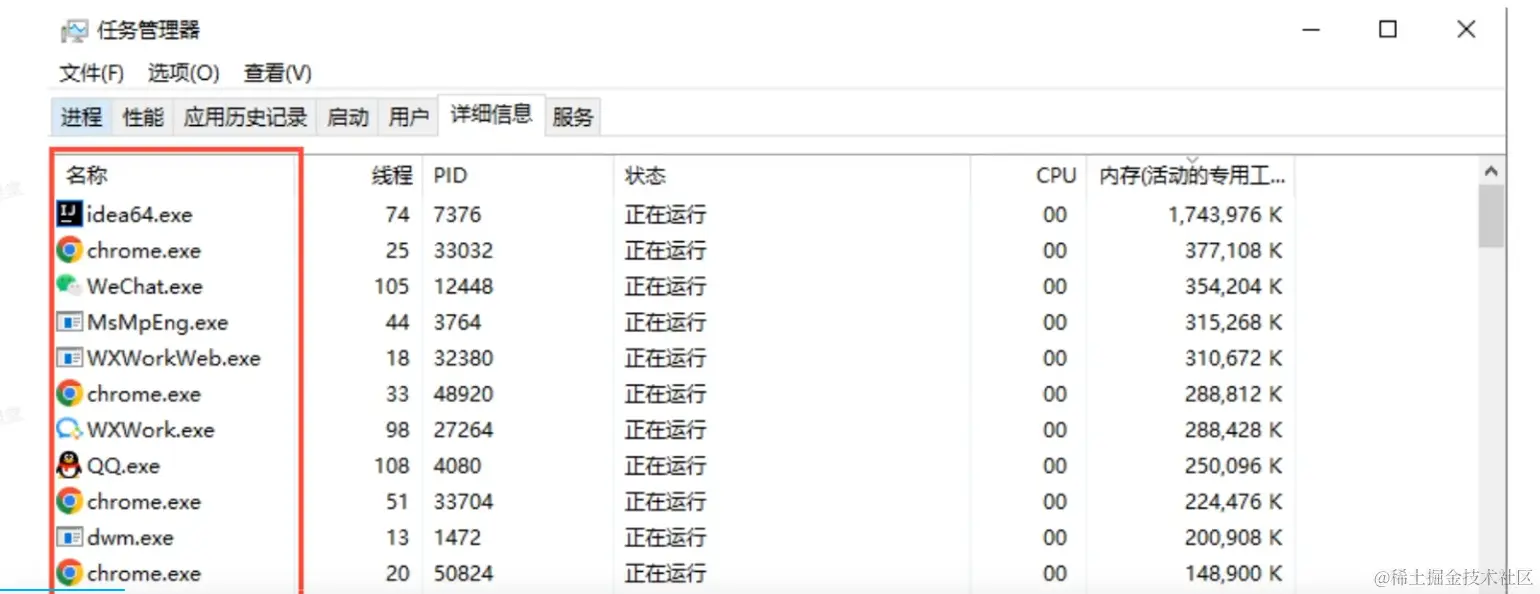This screenshot has width=1540, height=594.
Task: Click the WeChat.exe icon
Action: click(x=69, y=286)
